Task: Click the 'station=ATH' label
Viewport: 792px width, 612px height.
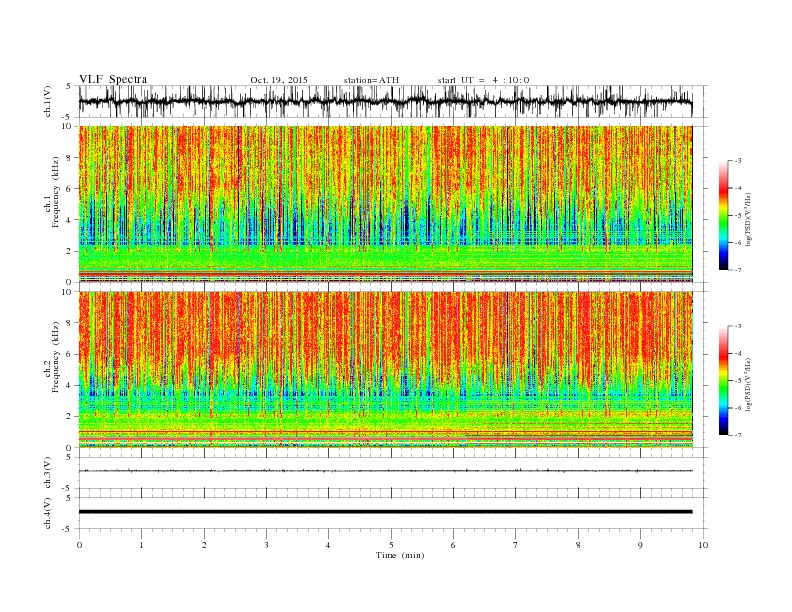Action: 371,80
